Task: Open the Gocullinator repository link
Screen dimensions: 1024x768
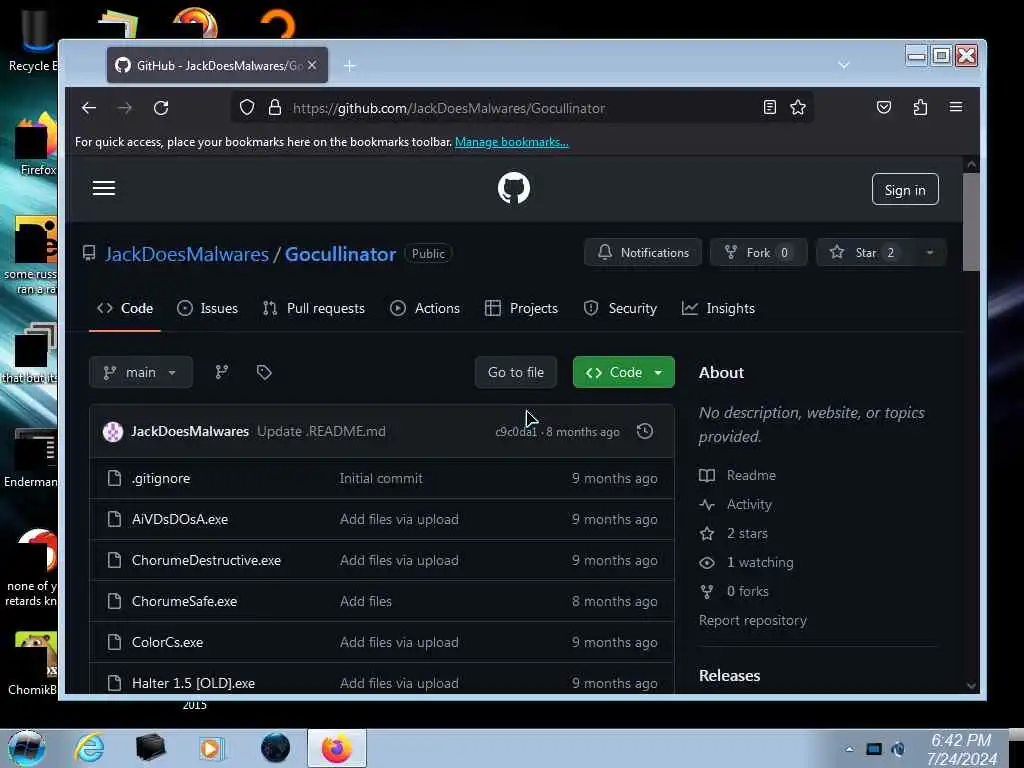Action: 340,254
